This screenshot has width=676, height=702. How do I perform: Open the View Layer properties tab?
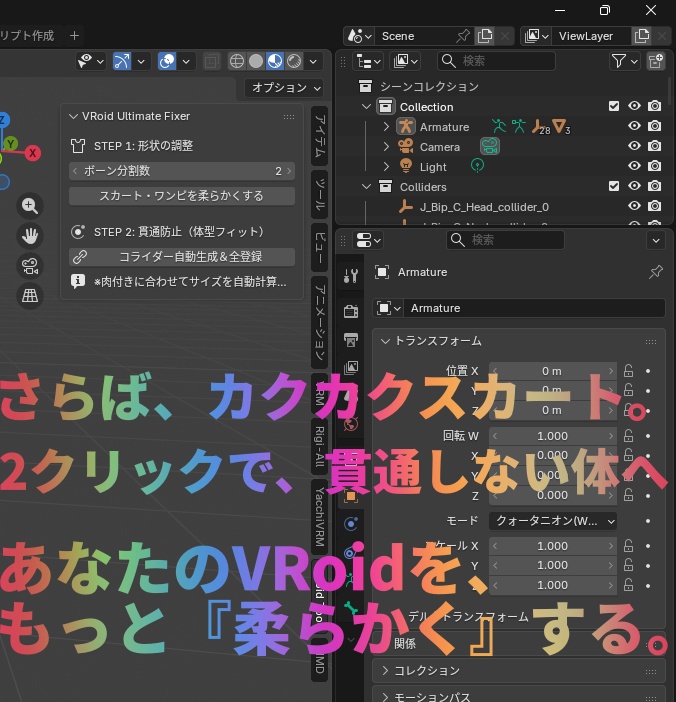click(351, 368)
